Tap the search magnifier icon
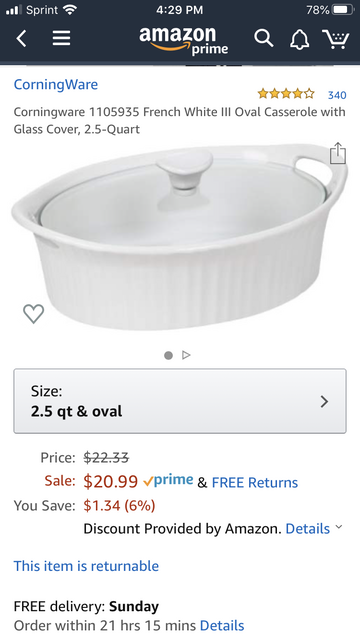This screenshot has height=640, width=360. point(264,39)
